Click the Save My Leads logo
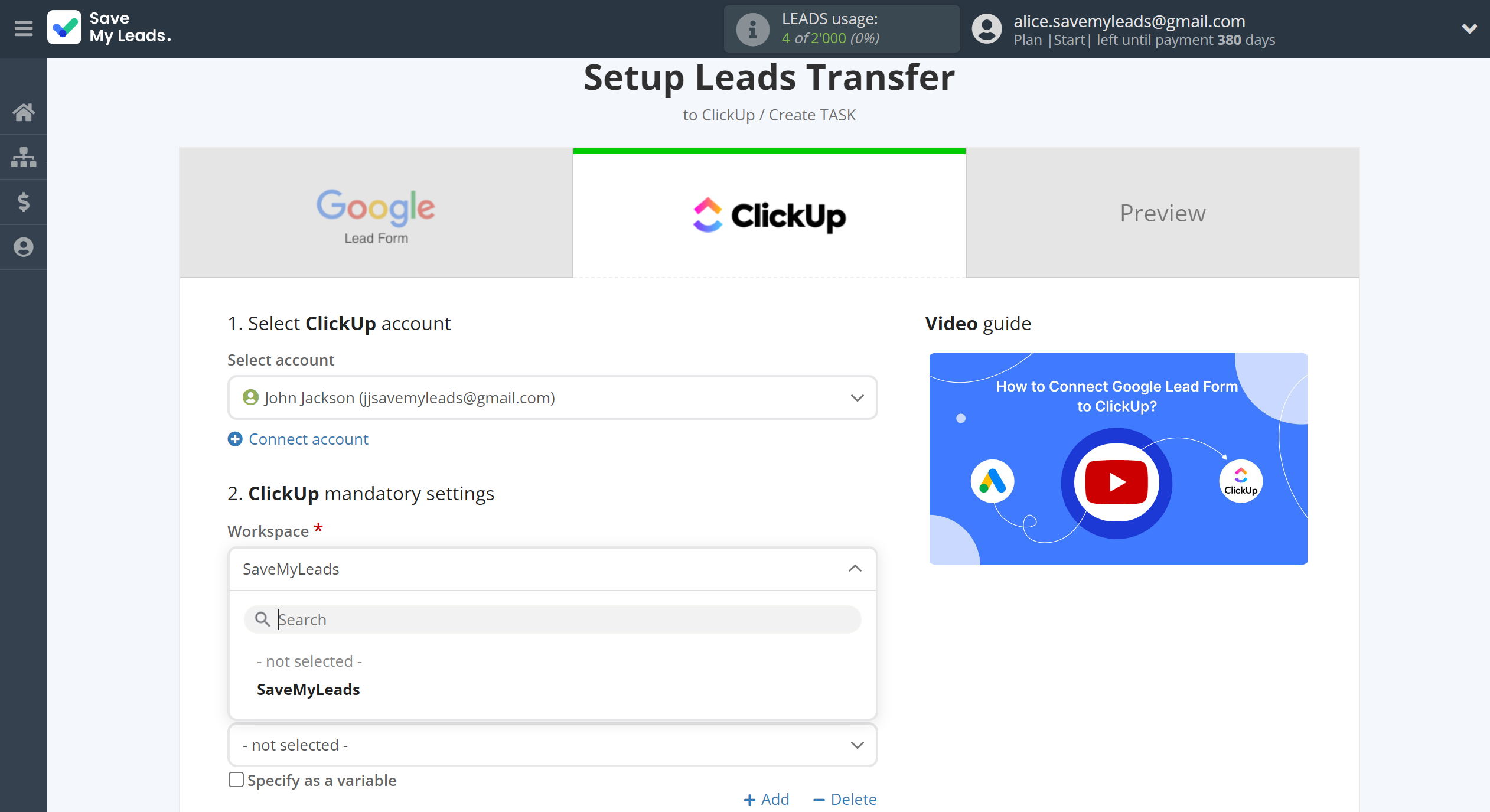The width and height of the screenshot is (1490, 812). pyautogui.click(x=110, y=28)
